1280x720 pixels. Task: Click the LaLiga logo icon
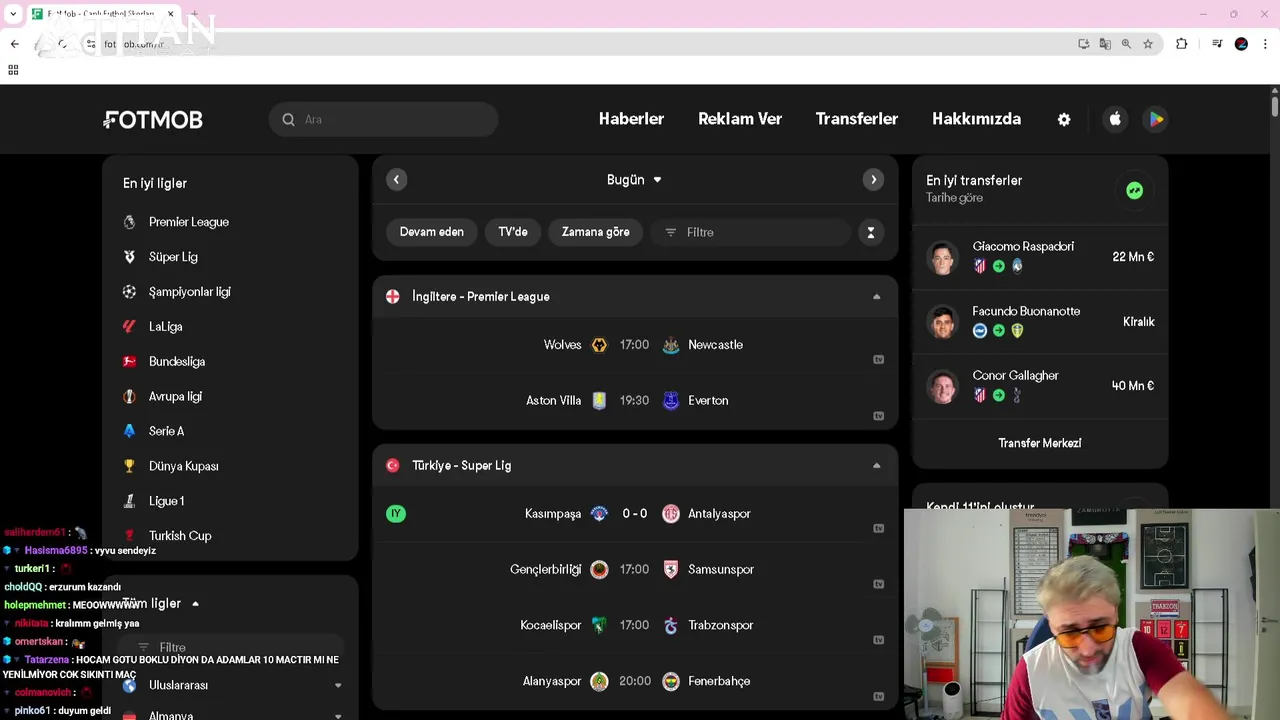coord(129,327)
